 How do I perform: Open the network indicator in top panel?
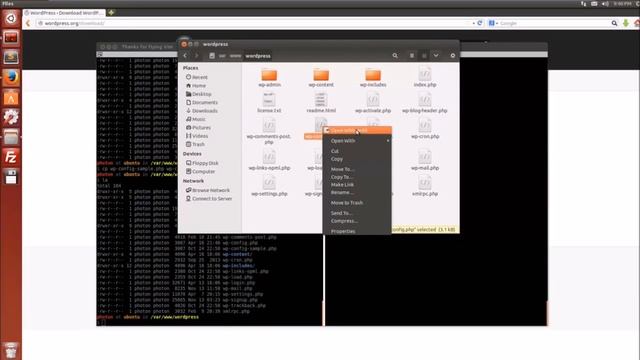click(584, 4)
